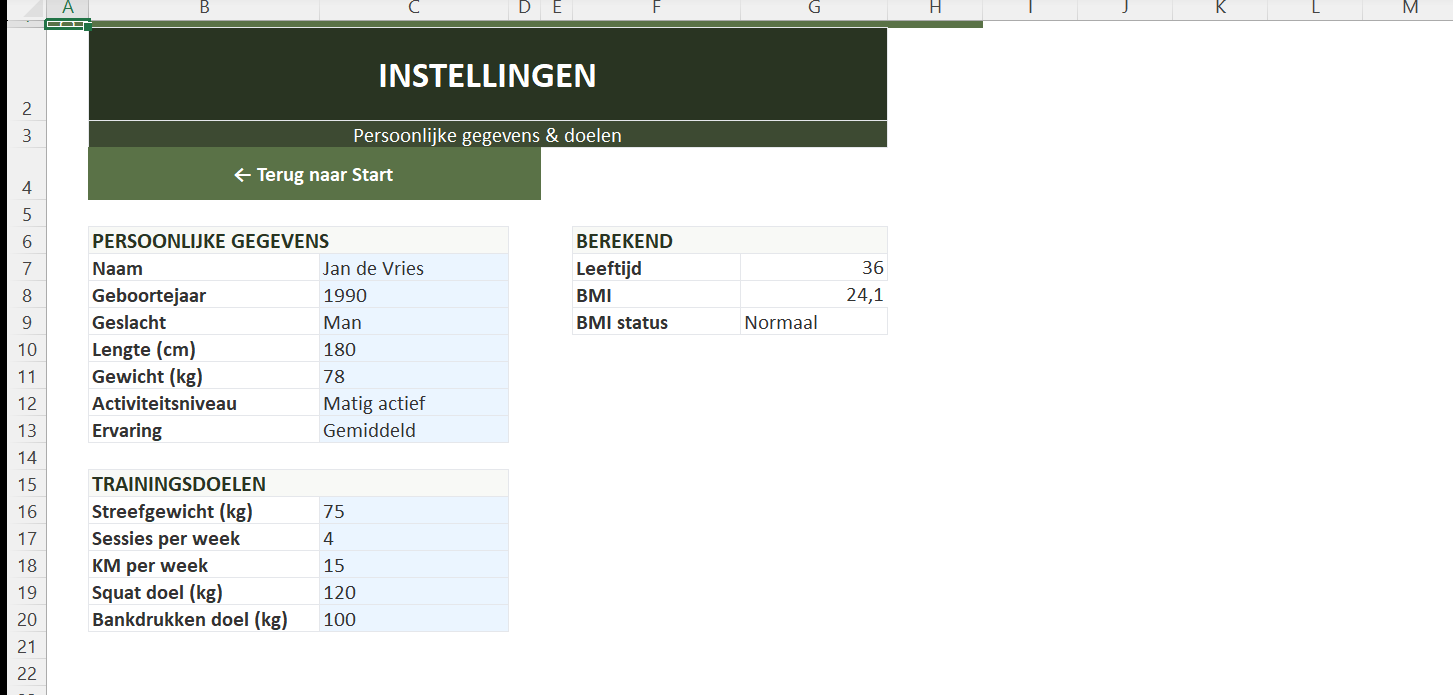Click the Terug naar Start button
This screenshot has height=695, width=1453.
[314, 175]
